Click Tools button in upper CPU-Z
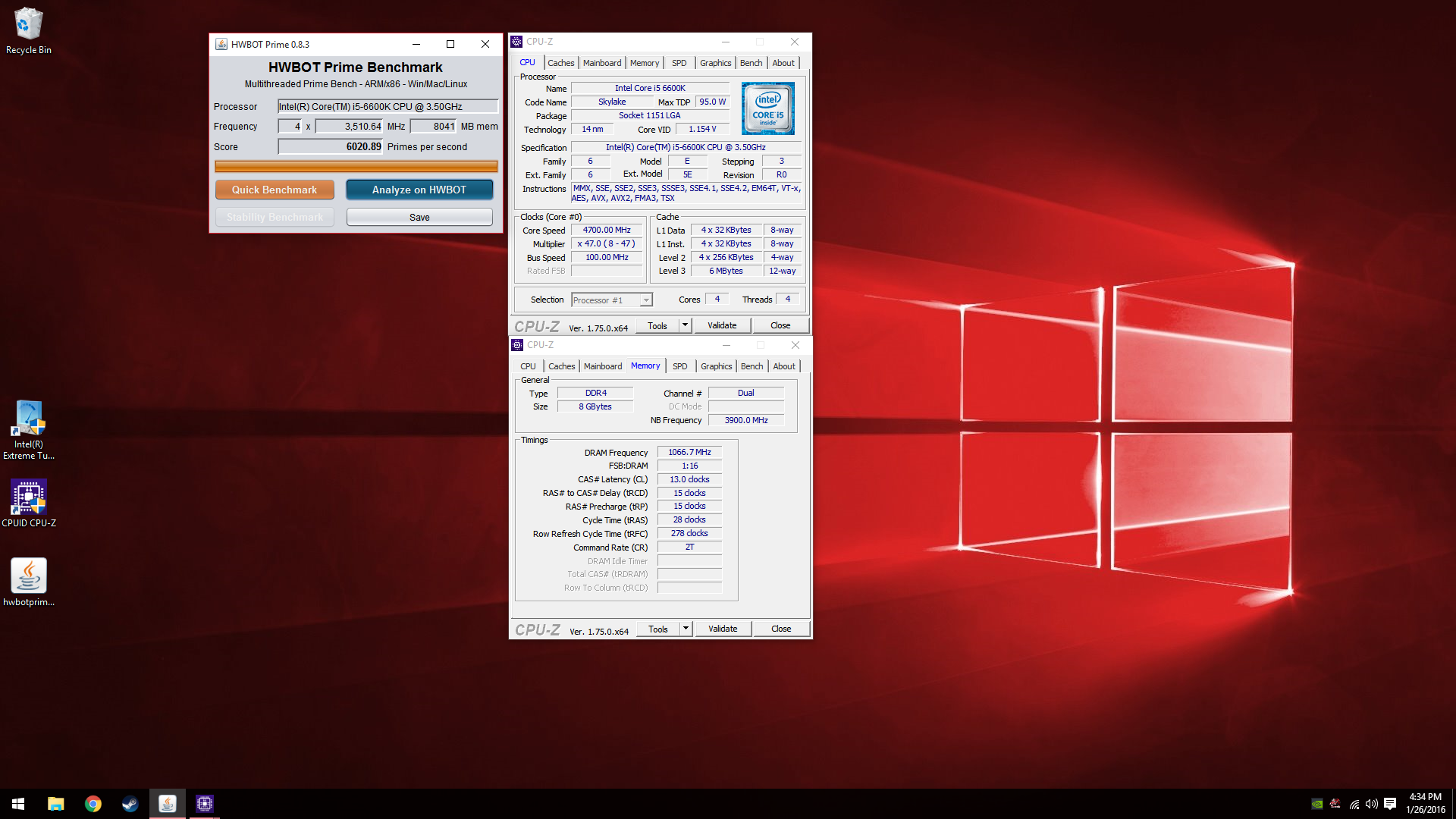The height and width of the screenshot is (819, 1456). click(657, 325)
